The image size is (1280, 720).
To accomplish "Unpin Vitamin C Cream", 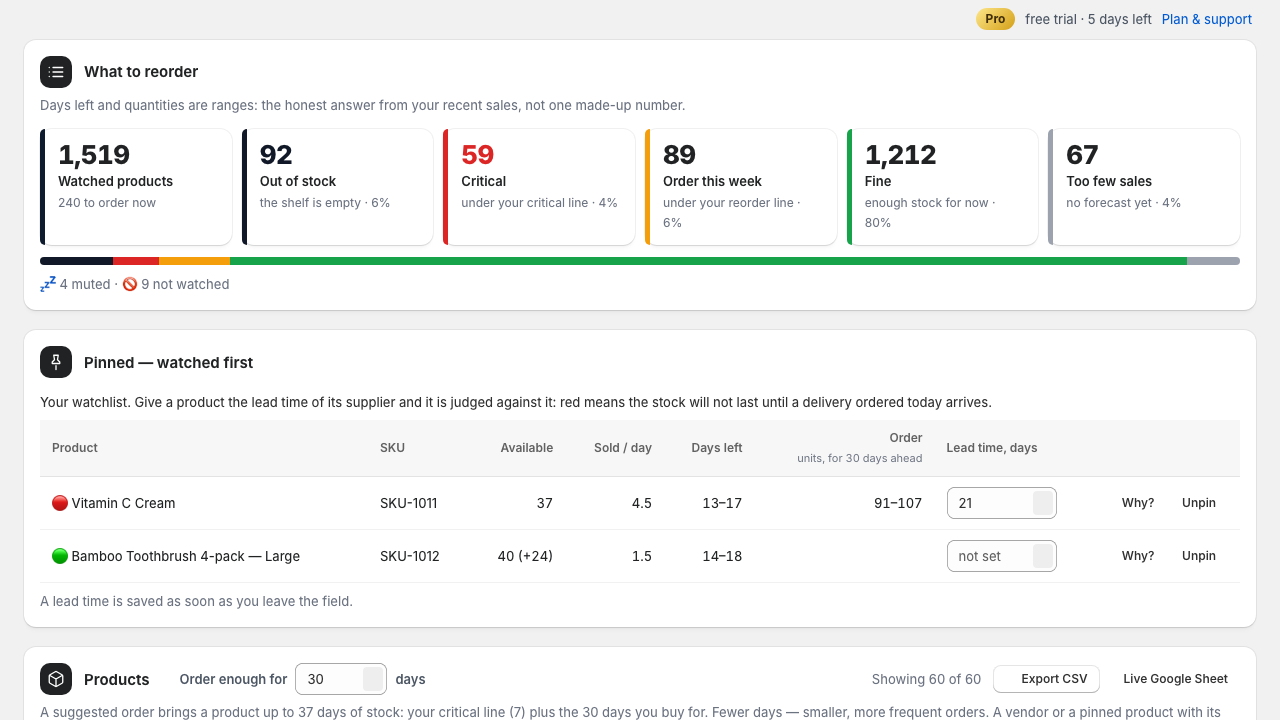I will [1199, 503].
